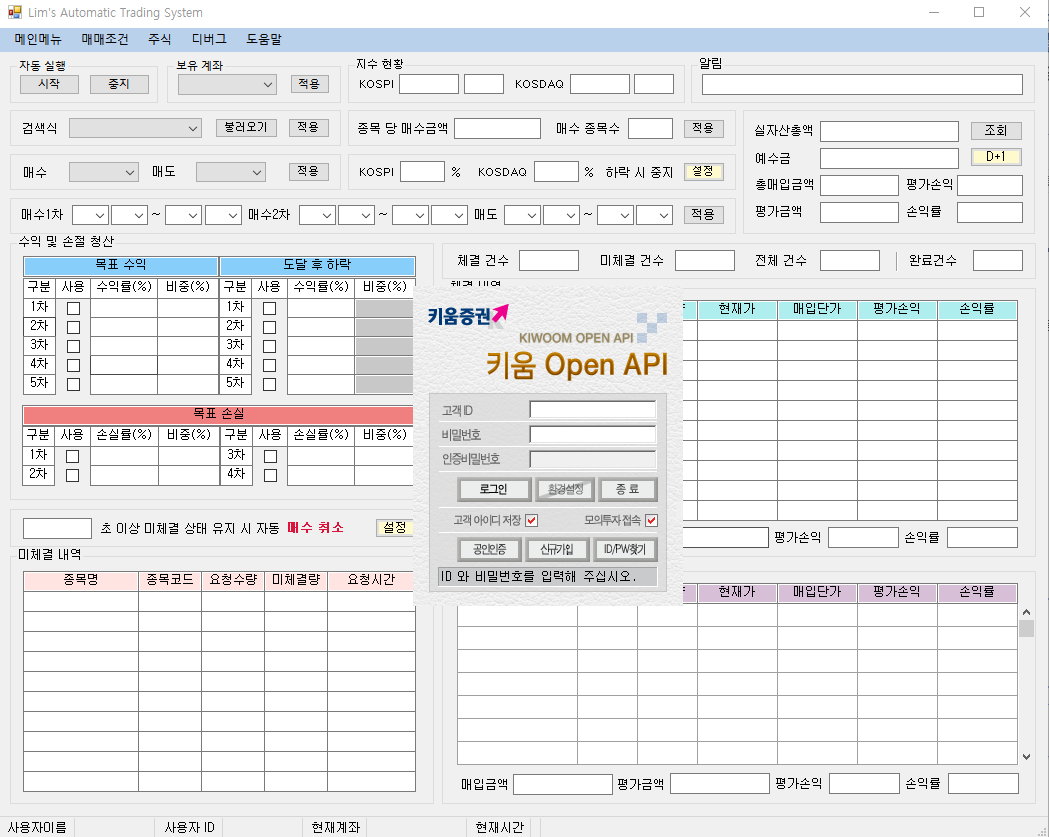Click the 사용자 ID status bar entry

pos(189,828)
